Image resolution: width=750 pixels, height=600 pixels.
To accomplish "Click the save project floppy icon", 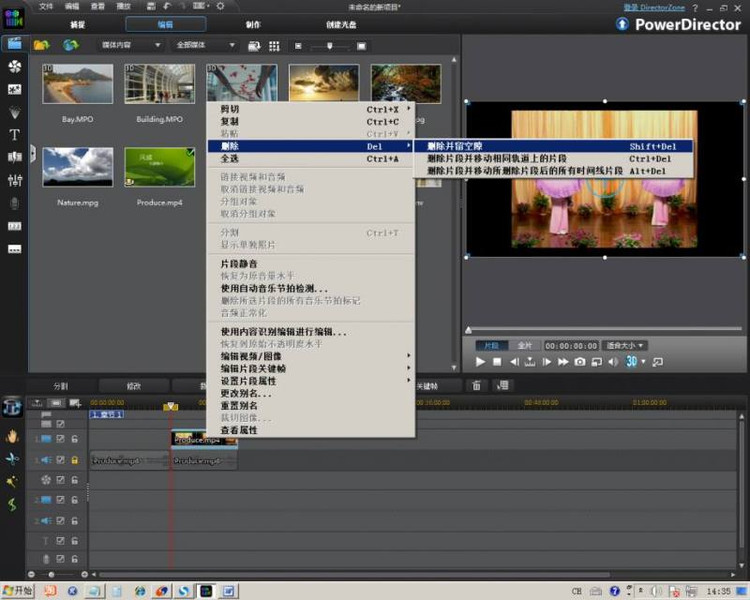I will [x=151, y=6].
